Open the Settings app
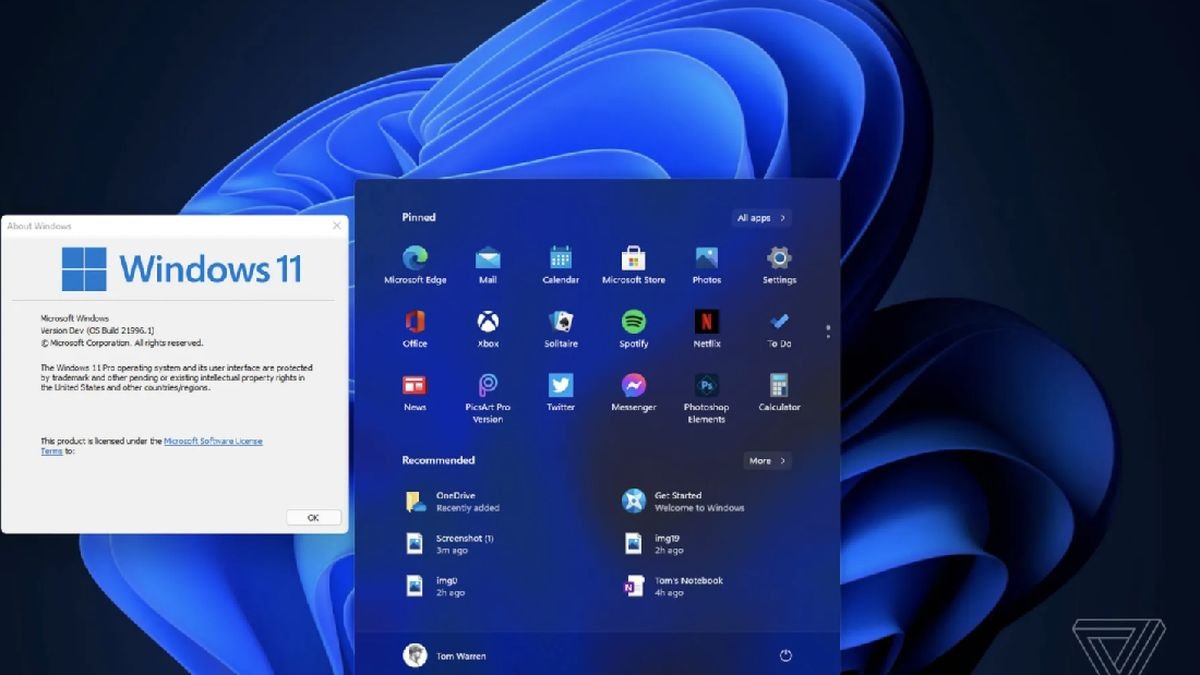 point(778,258)
